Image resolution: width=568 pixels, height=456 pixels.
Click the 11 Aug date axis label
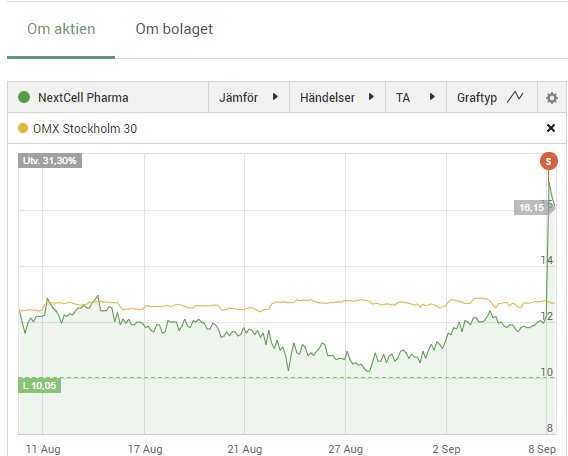pyautogui.click(x=43, y=449)
